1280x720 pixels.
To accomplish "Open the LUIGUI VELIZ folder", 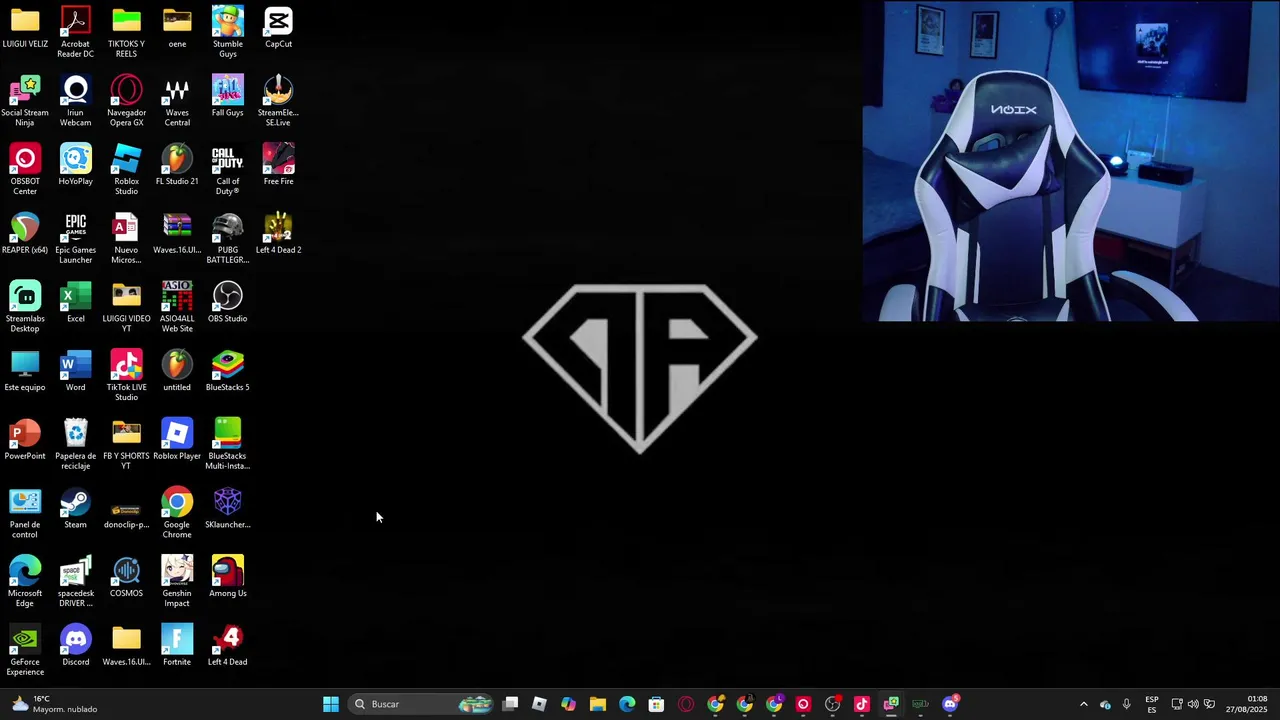I will tap(25, 28).
